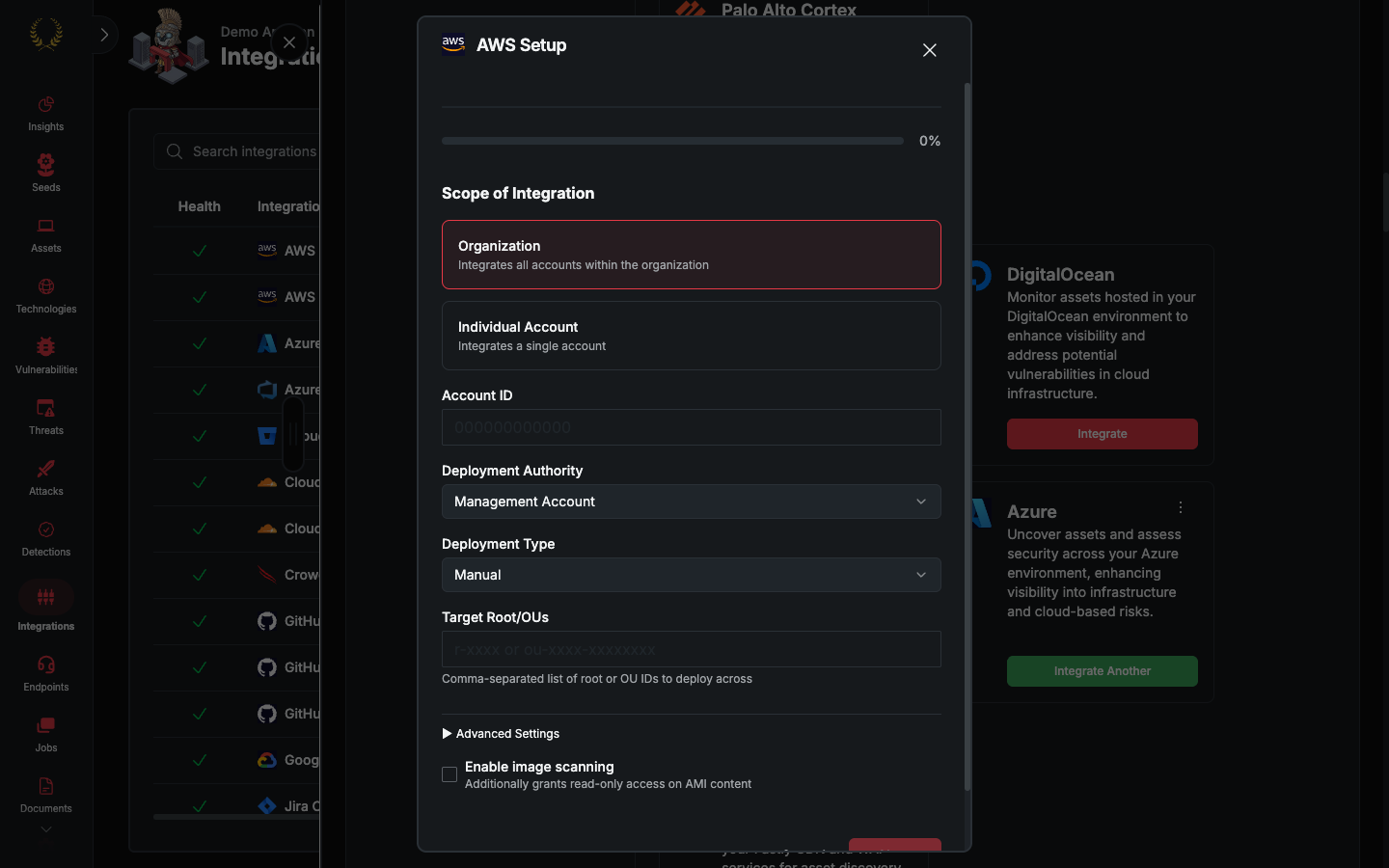Click the first GitHub row icon
Screen dimensions: 1389x868
click(x=267, y=621)
